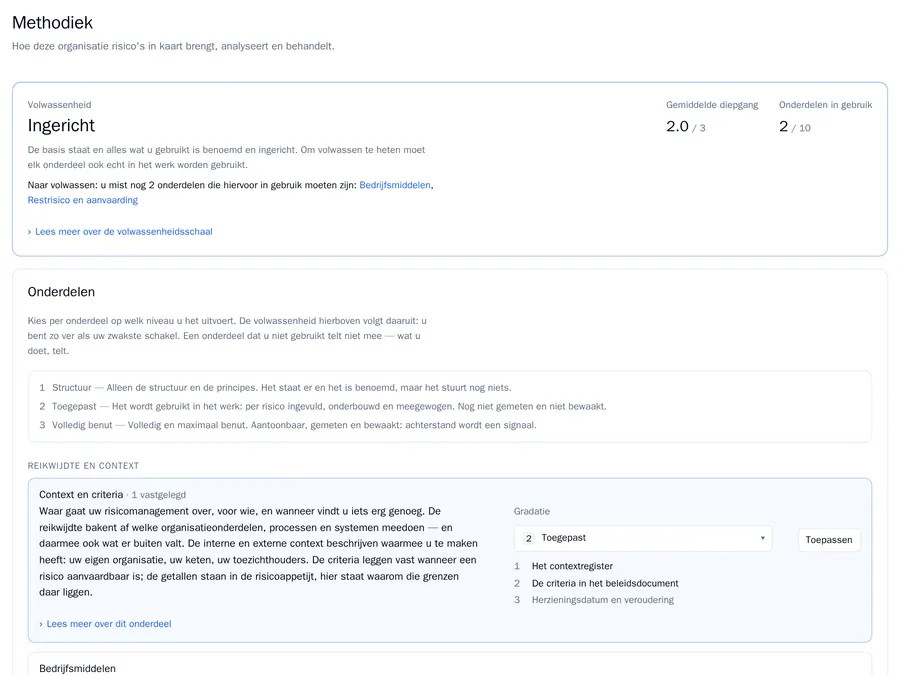This screenshot has height=675, width=900.
Task: Click the REIKWIJDTE EN CONTEXT group label
Action: 83,465
